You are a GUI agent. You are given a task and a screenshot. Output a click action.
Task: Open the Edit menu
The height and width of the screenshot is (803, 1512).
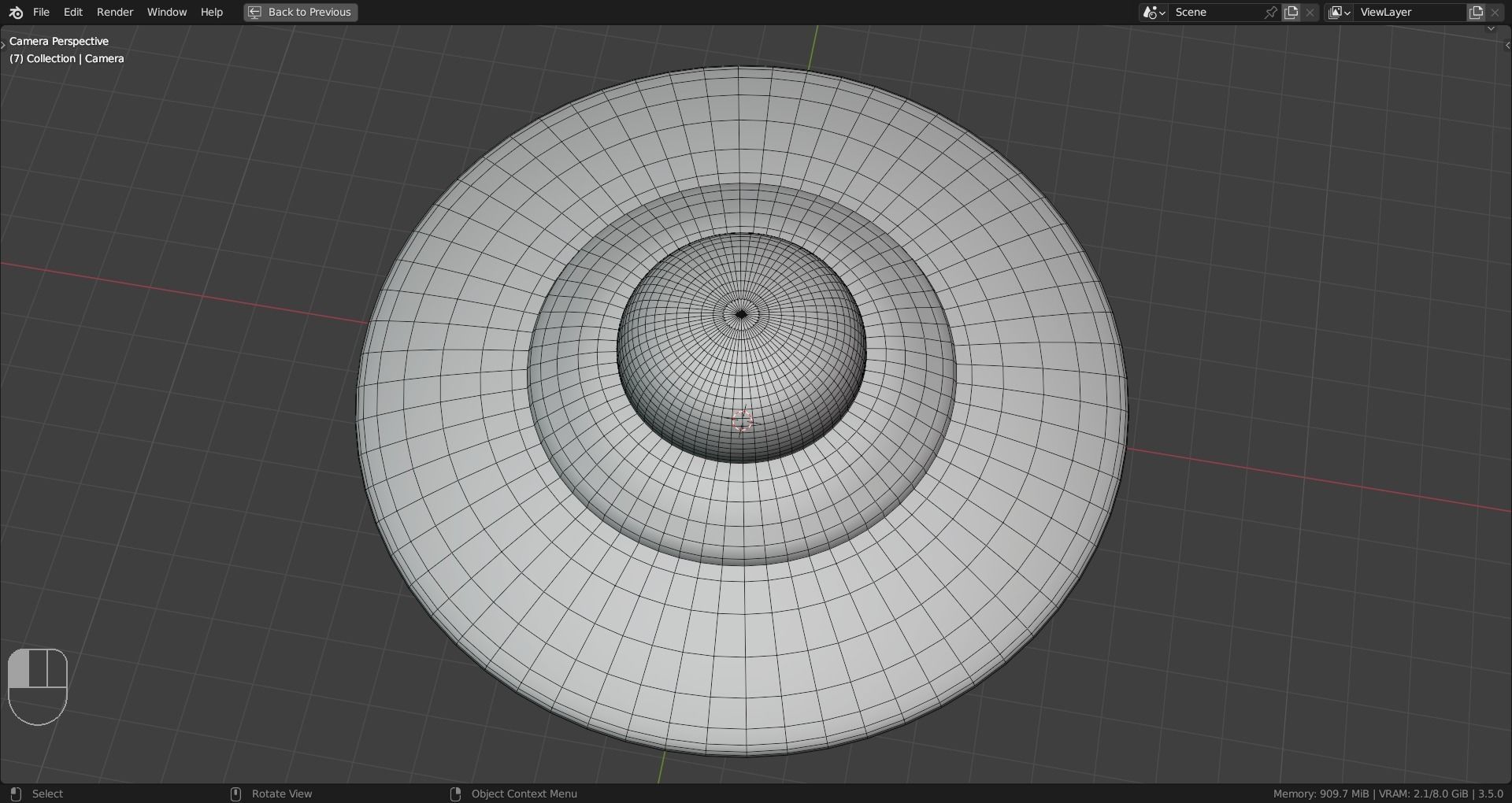(x=73, y=13)
